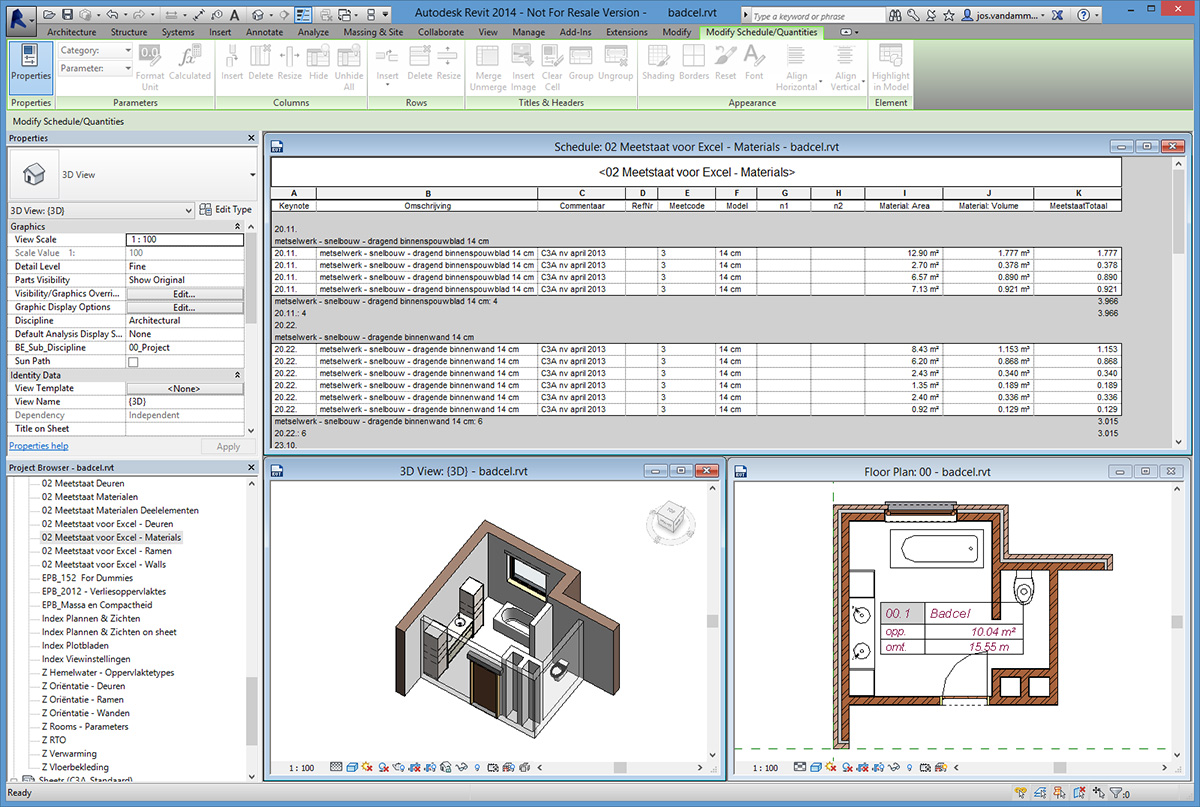This screenshot has height=807, width=1200.
Task: Click the View Scale 1 : 100 field
Action: tap(184, 240)
